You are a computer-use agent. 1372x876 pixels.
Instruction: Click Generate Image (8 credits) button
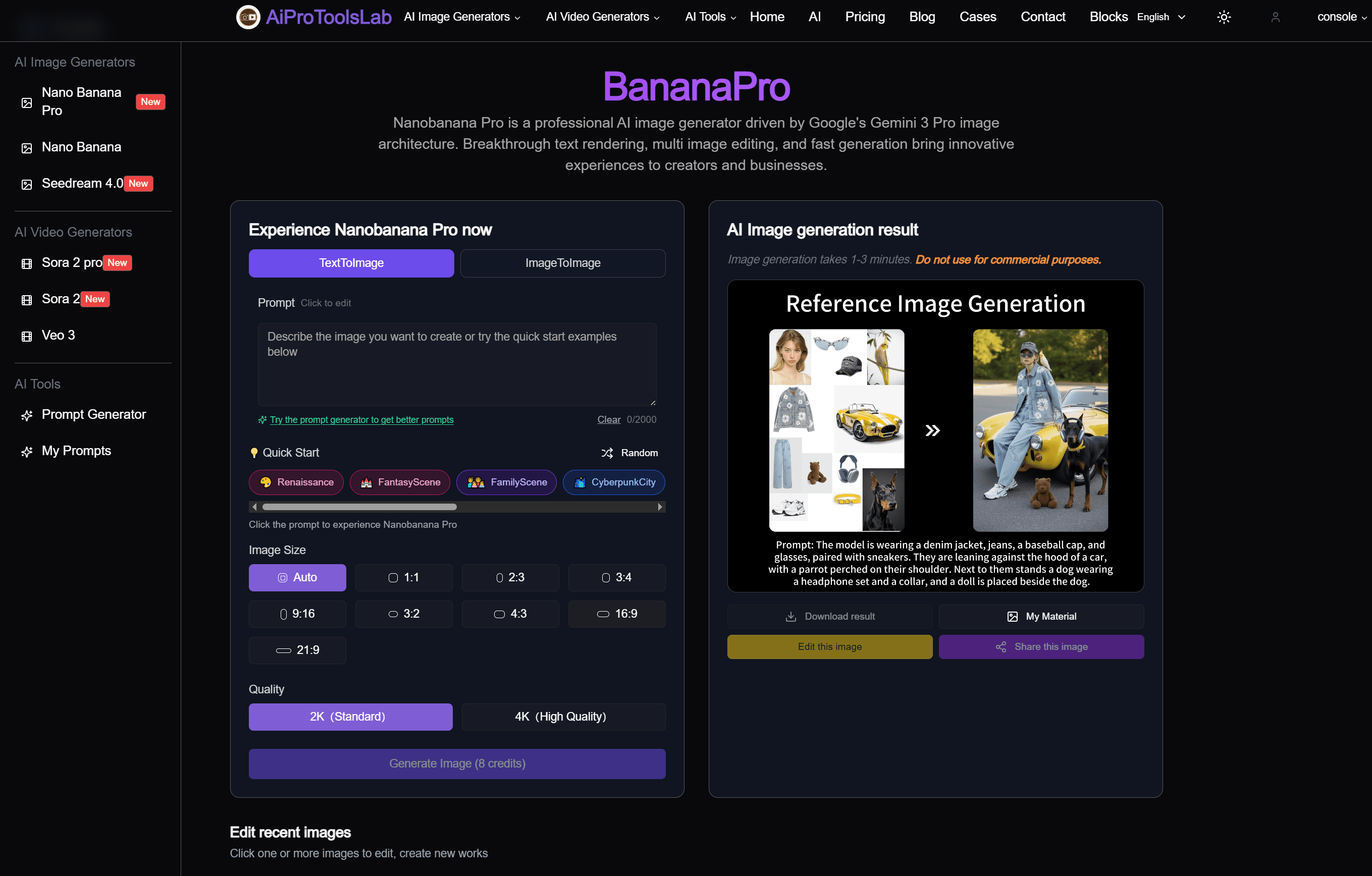(x=457, y=763)
